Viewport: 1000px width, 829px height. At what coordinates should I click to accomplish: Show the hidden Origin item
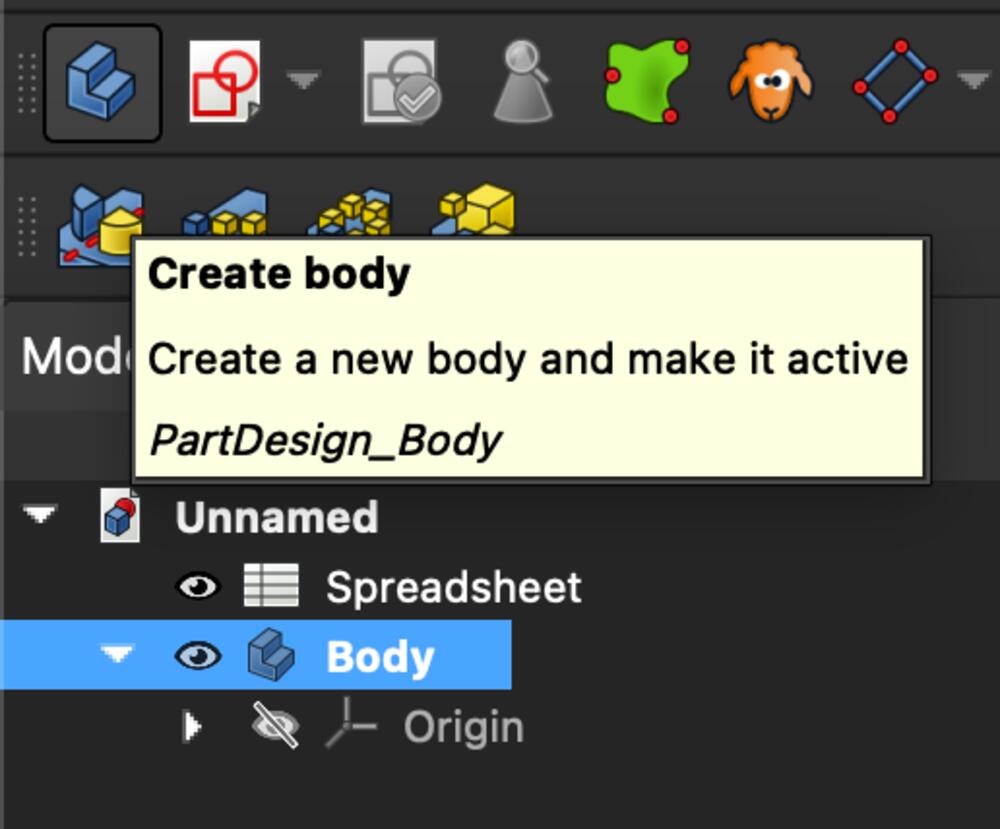[275, 725]
